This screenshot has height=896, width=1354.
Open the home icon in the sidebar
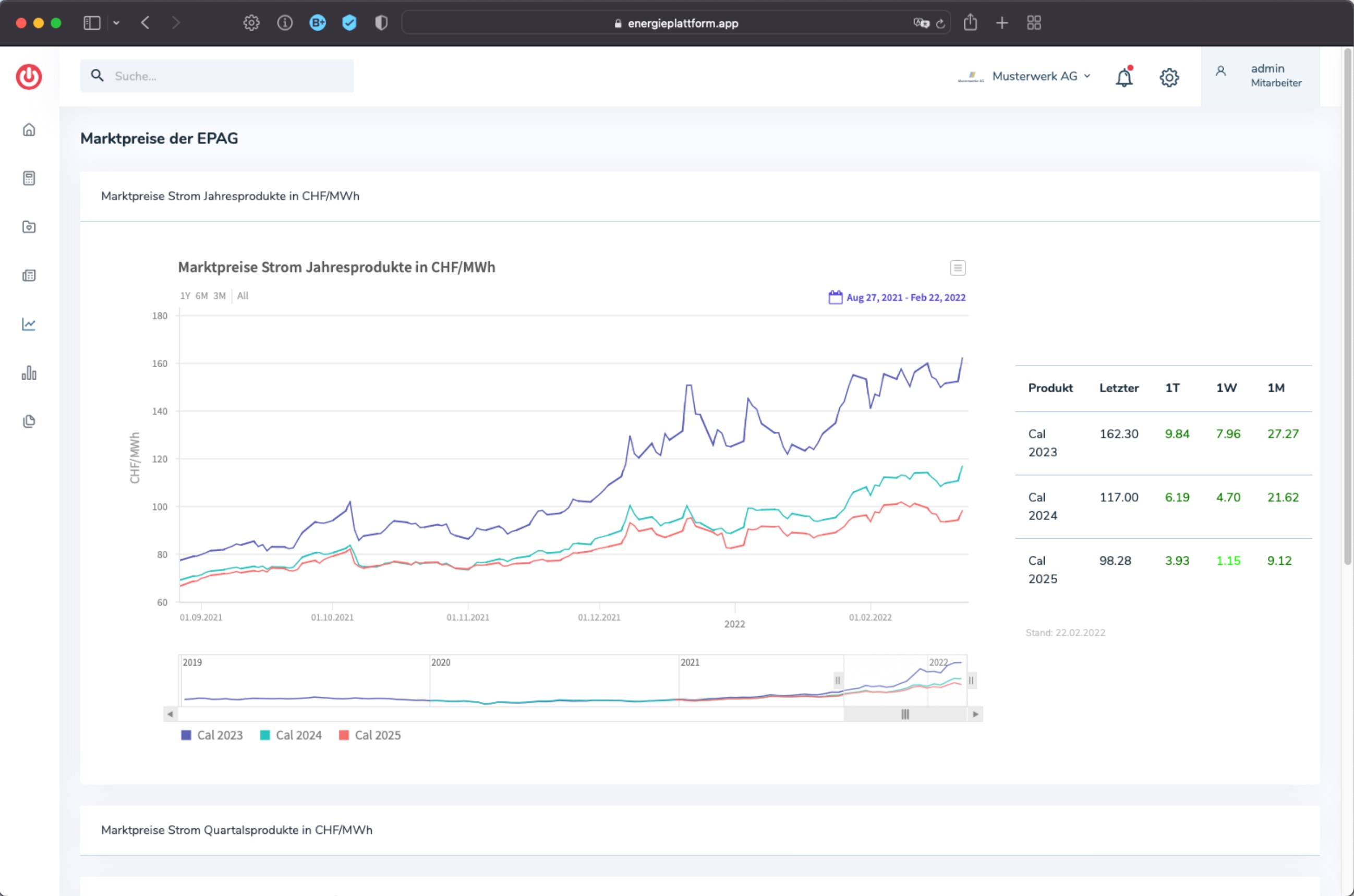(x=29, y=130)
